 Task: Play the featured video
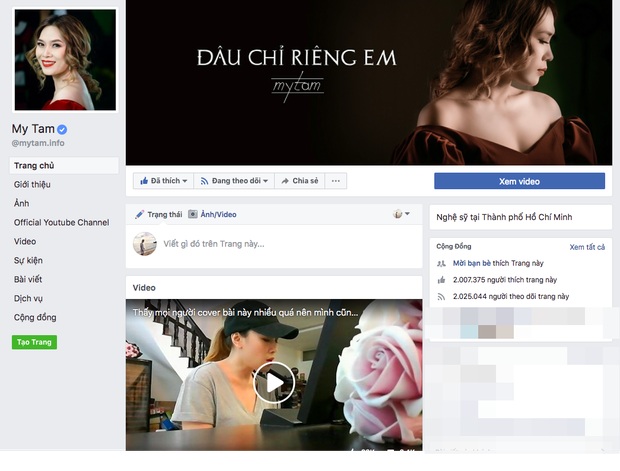pos(274,382)
